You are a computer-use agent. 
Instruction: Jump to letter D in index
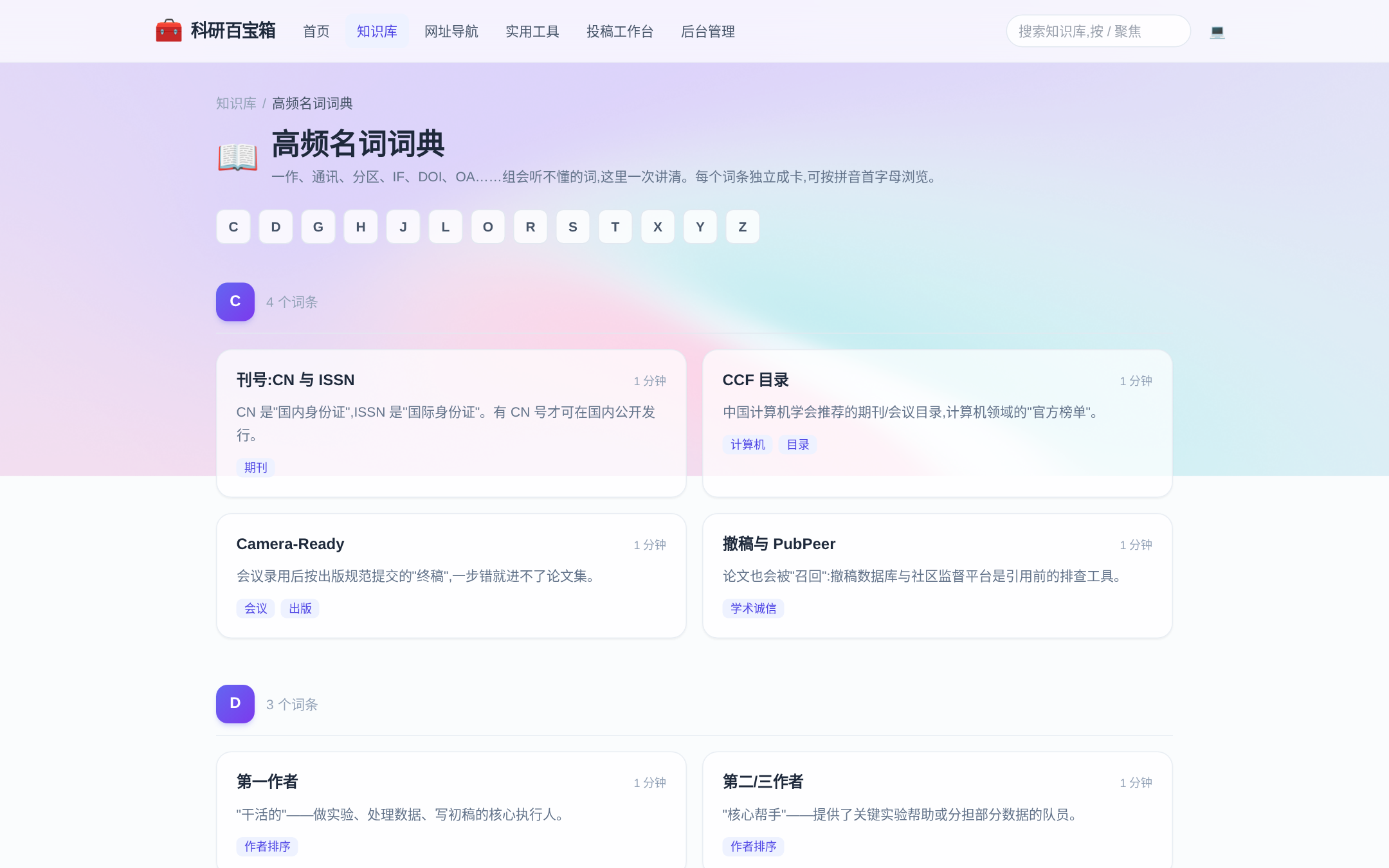click(276, 227)
